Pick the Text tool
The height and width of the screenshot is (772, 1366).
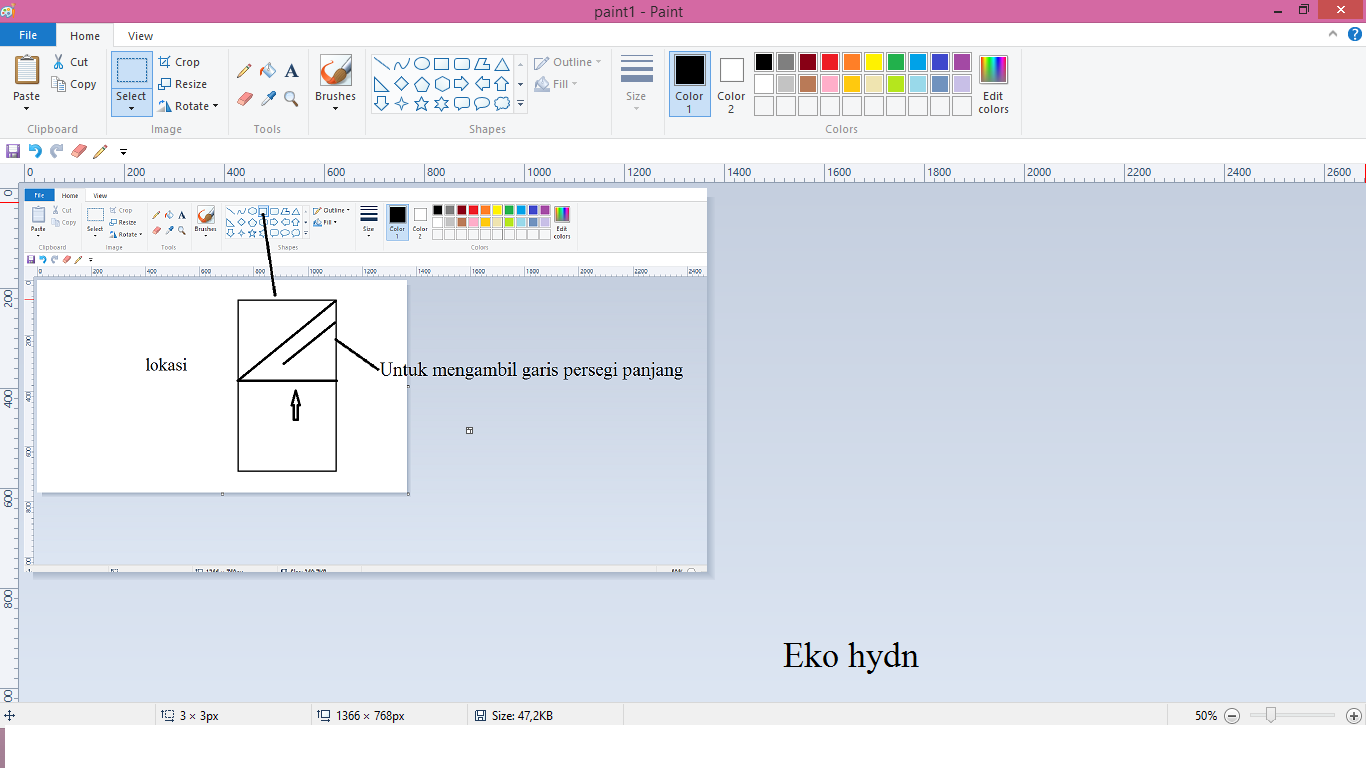point(291,71)
